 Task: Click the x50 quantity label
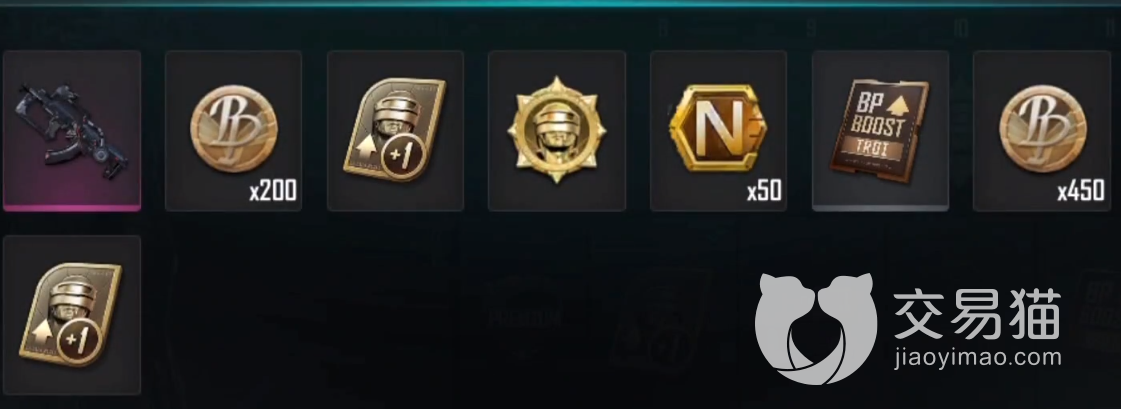point(764,192)
